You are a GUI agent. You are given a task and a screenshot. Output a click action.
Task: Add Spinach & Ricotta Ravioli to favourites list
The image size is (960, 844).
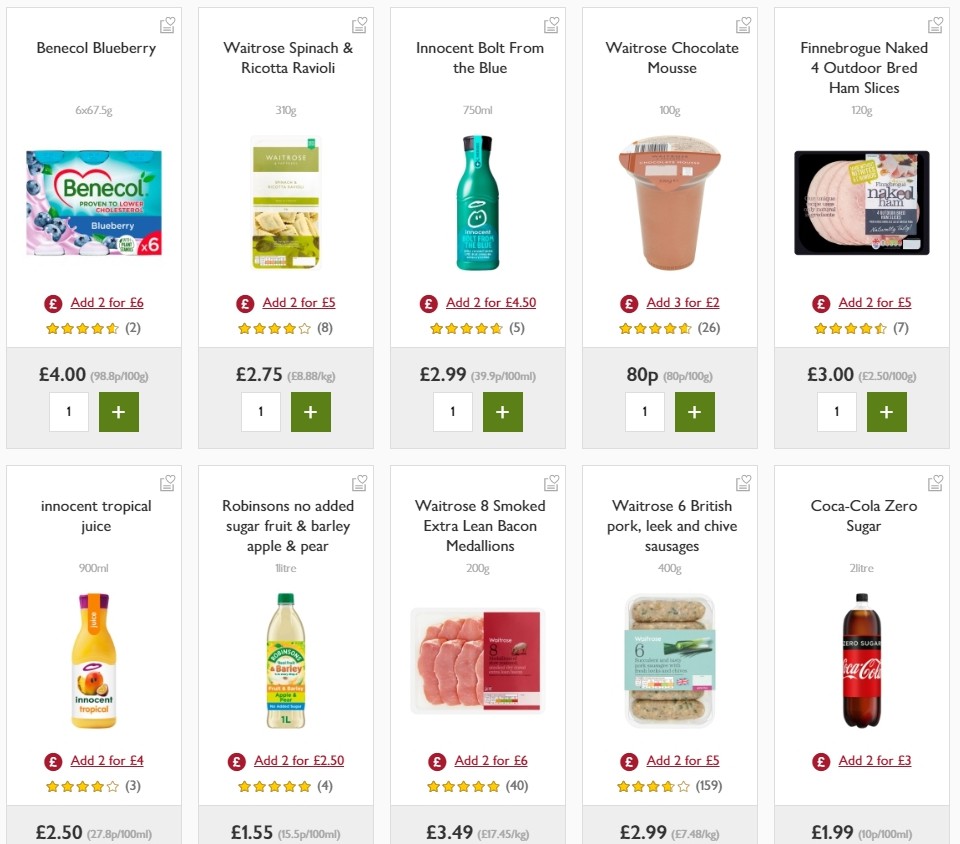pos(359,24)
